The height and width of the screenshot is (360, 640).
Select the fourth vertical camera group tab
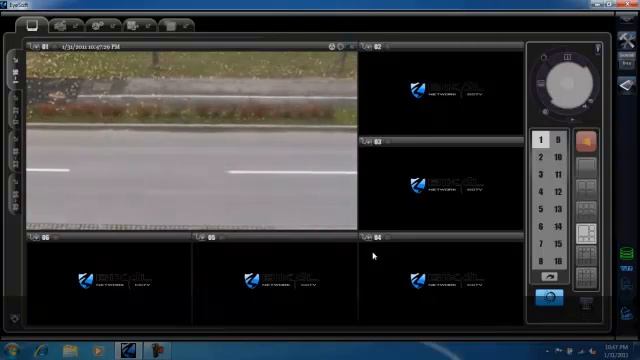point(16,194)
